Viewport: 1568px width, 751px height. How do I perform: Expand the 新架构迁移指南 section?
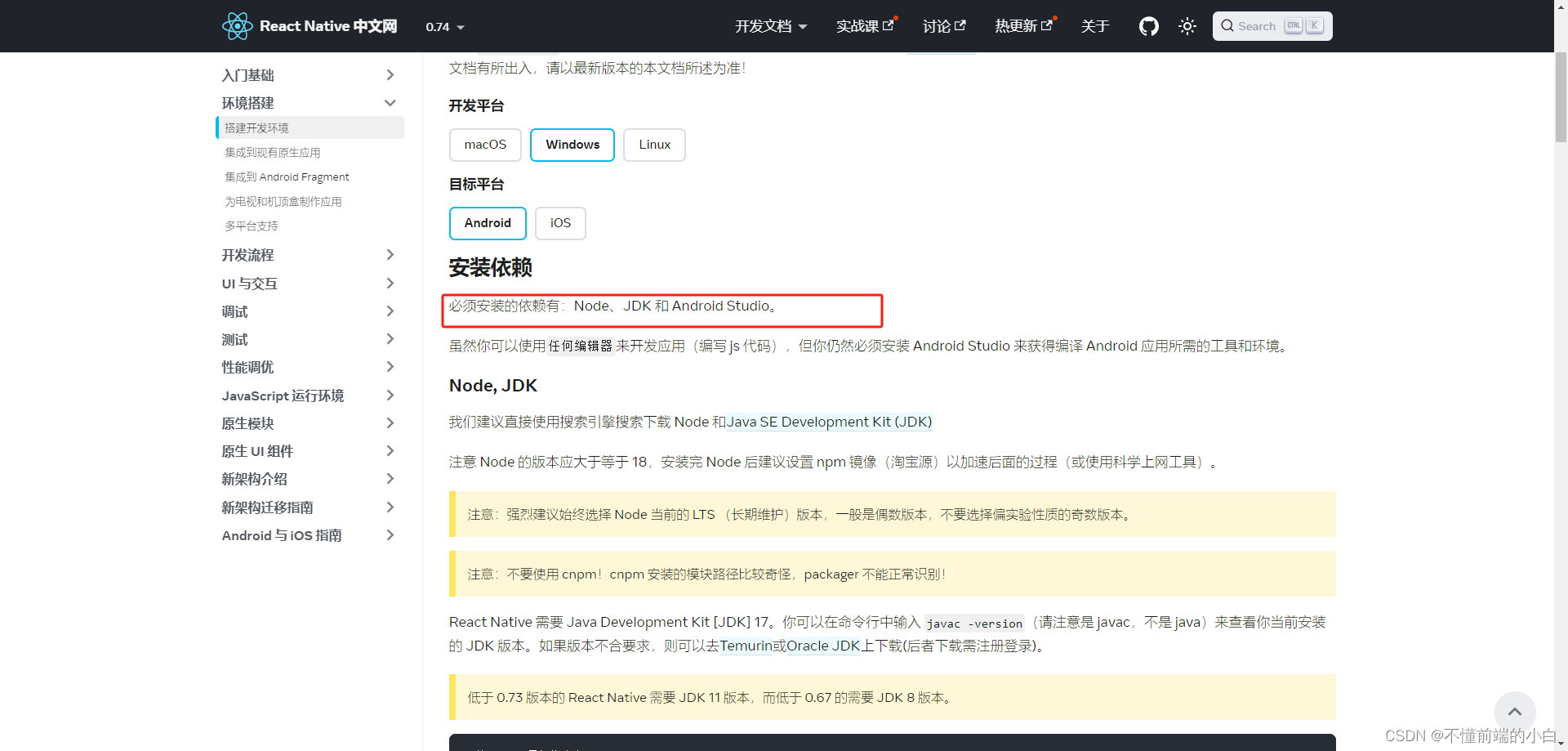tap(309, 507)
